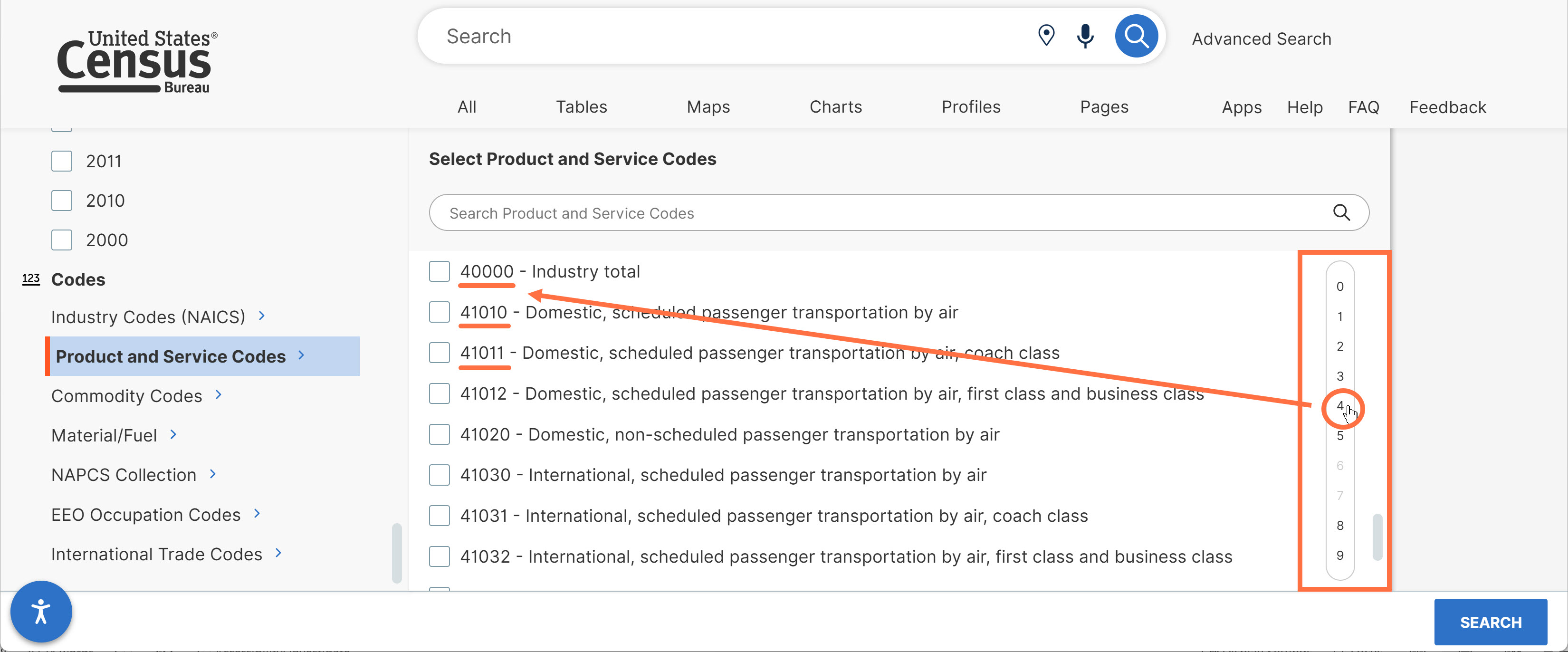1568x652 pixels.
Task: Click the codes list vertical scrollbar
Action: (x=1377, y=537)
